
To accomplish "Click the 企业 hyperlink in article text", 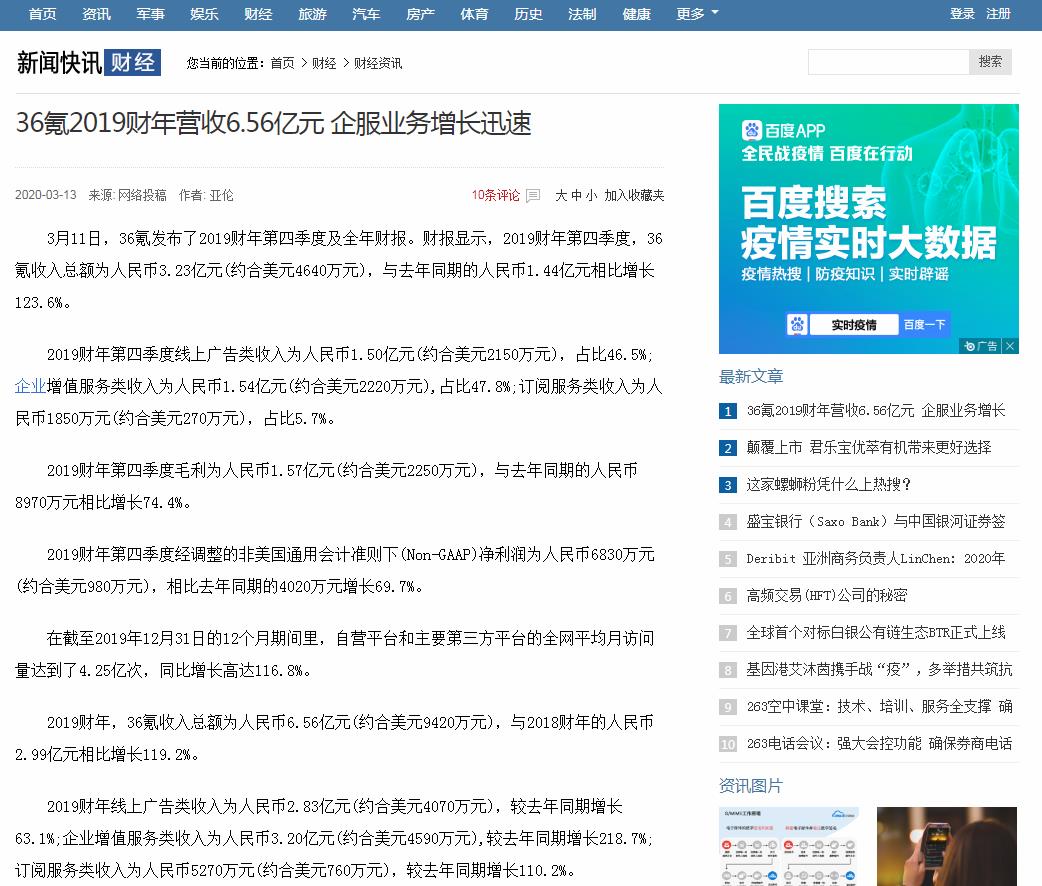I will pyautogui.click(x=31, y=386).
